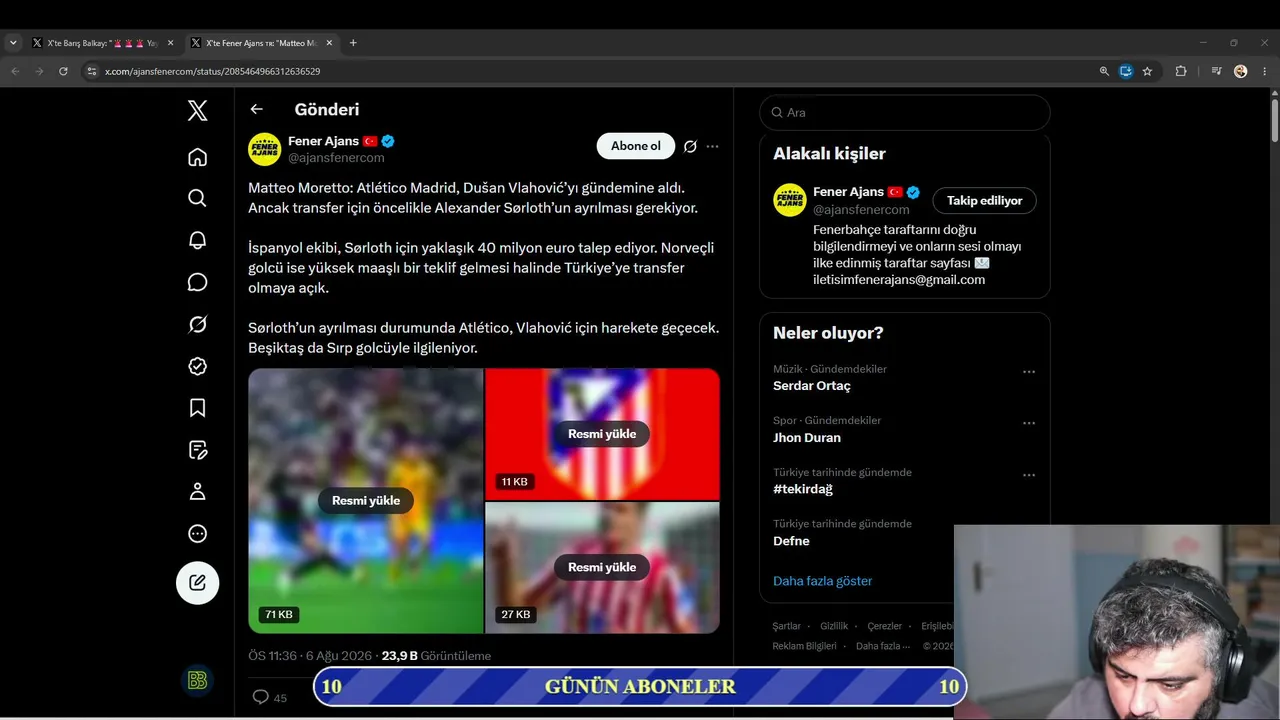Focus the Ara search field
The width and height of the screenshot is (1280, 720).
[x=905, y=112]
